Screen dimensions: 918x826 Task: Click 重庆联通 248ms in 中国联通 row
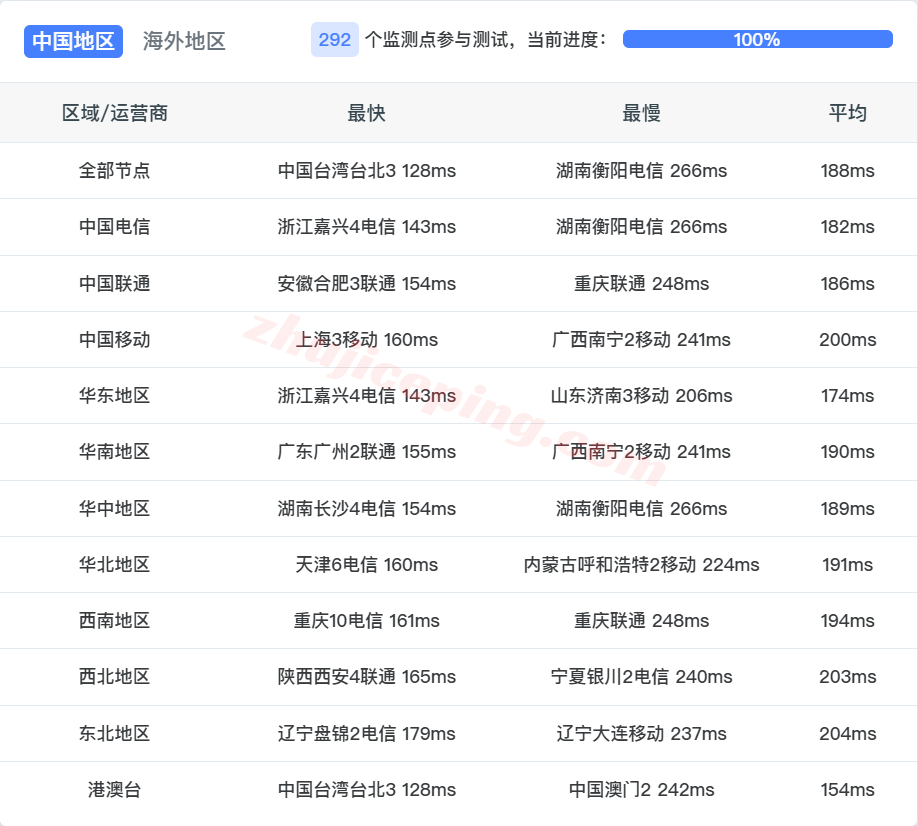[642, 283]
